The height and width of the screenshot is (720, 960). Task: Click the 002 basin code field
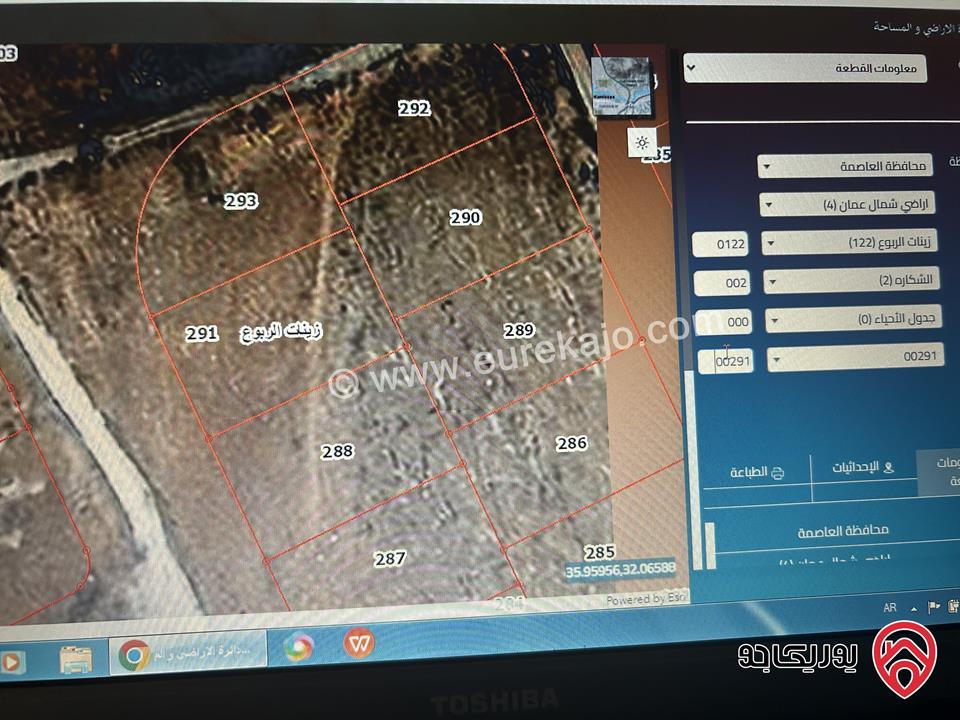(x=722, y=283)
